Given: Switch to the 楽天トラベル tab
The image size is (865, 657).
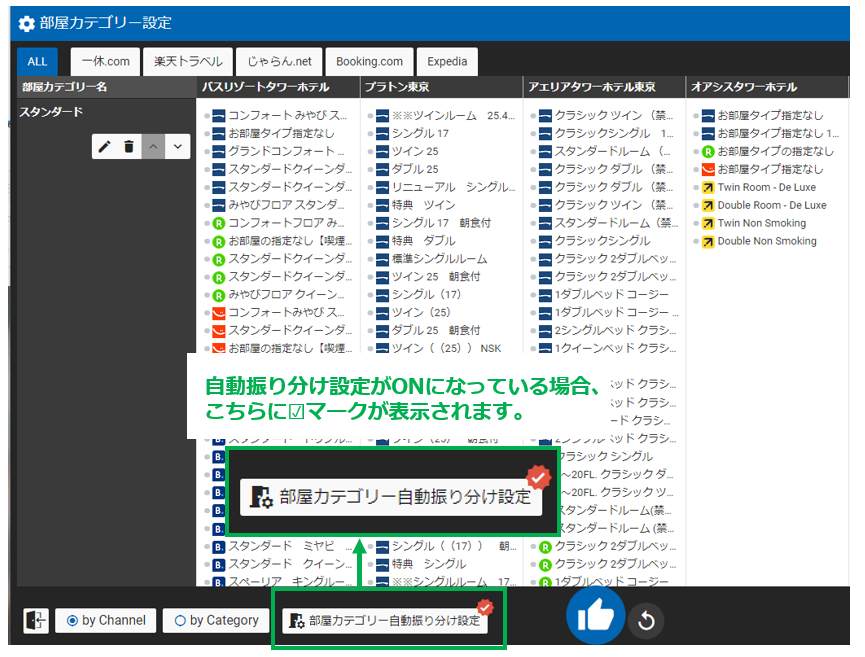Looking at the screenshot, I should pyautogui.click(x=188, y=61).
